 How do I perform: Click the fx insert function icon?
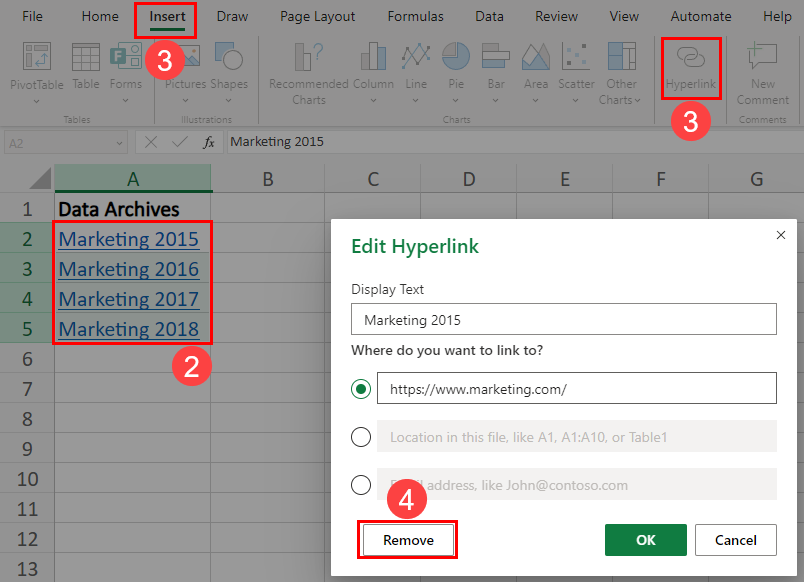[209, 143]
